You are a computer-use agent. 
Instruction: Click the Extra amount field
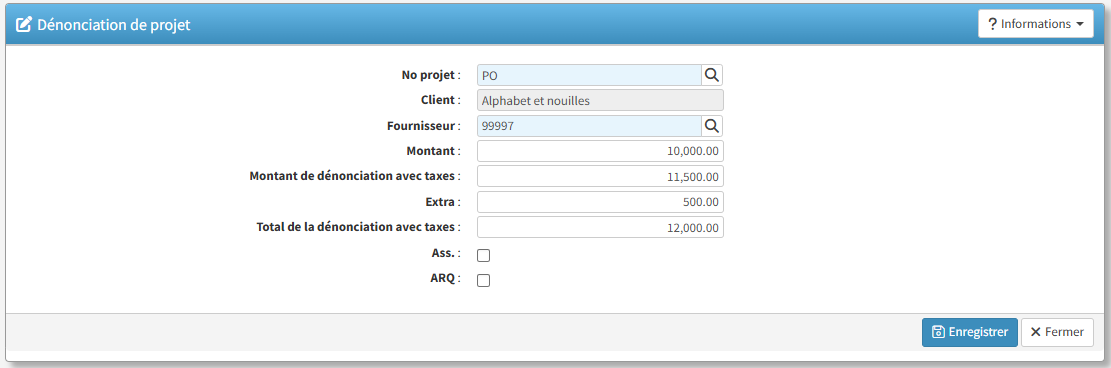pos(600,201)
